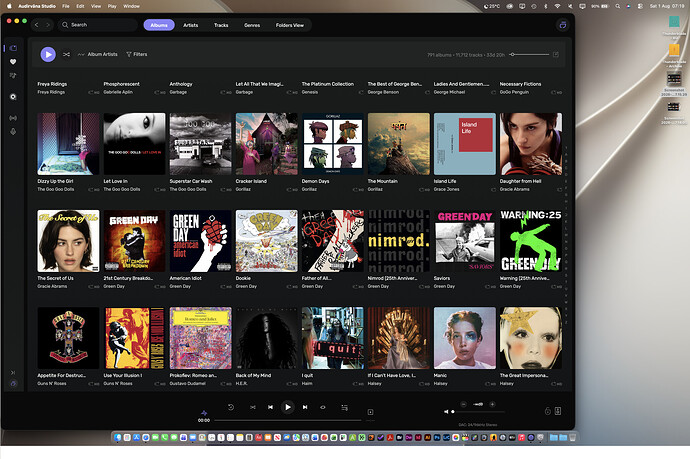Open the remote control icon in player bar
Screen dimensions: 690x459
coord(547,411)
